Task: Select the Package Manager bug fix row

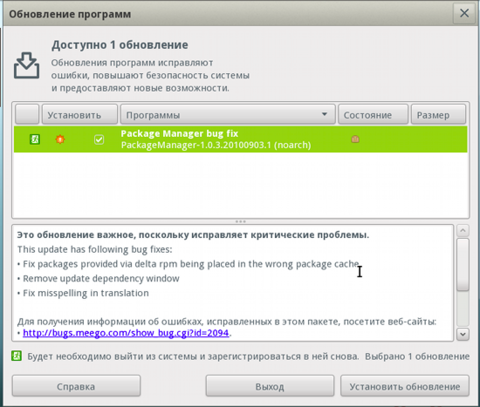Action: click(240, 139)
